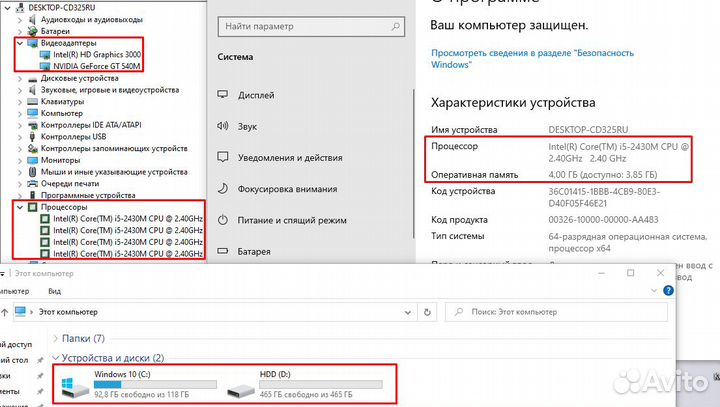Click the Звуковые, игровые и видеоустройства icon
The width and height of the screenshot is (720, 407).
pos(32,90)
